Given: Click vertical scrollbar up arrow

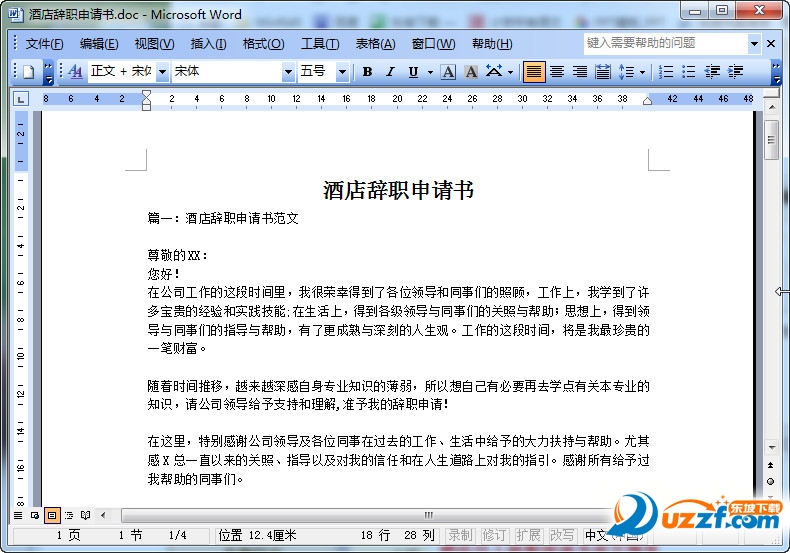Looking at the screenshot, I should tap(771, 107).
